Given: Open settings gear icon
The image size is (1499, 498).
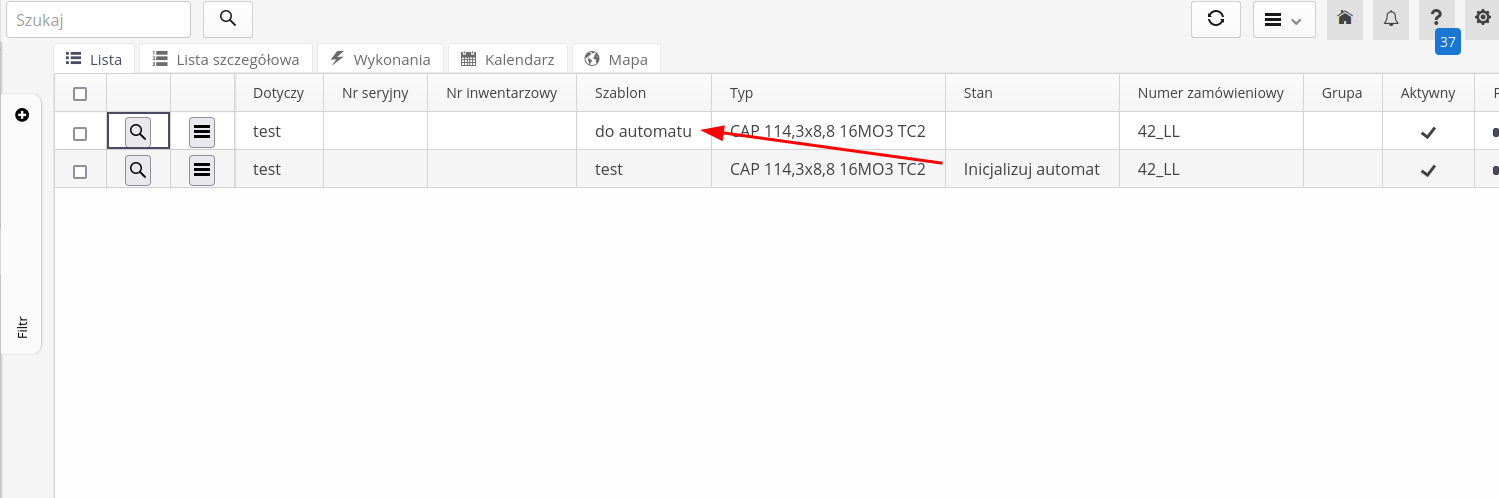Looking at the screenshot, I should pos(1482,19).
